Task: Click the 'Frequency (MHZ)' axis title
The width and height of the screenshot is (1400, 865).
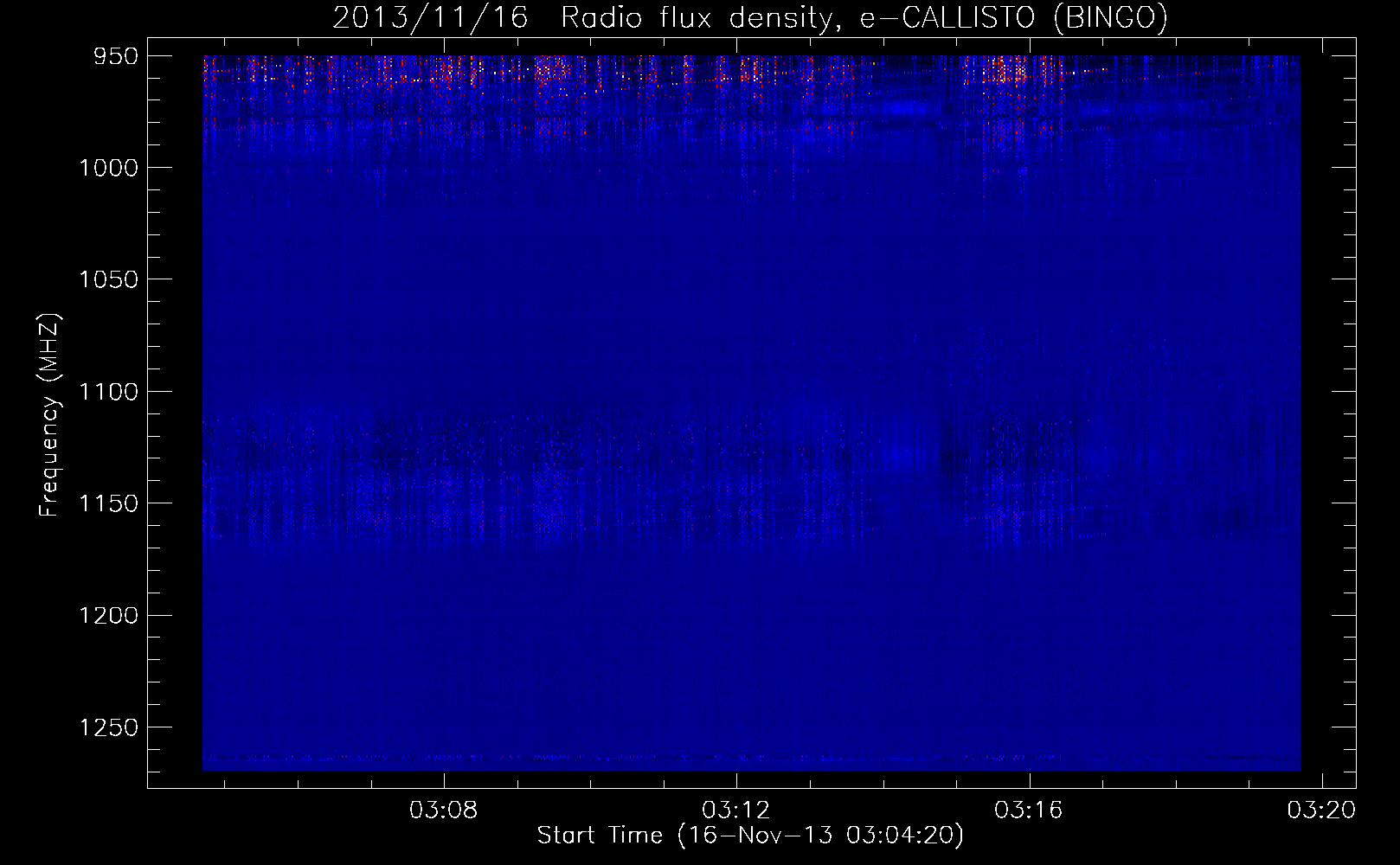Action: [50, 414]
